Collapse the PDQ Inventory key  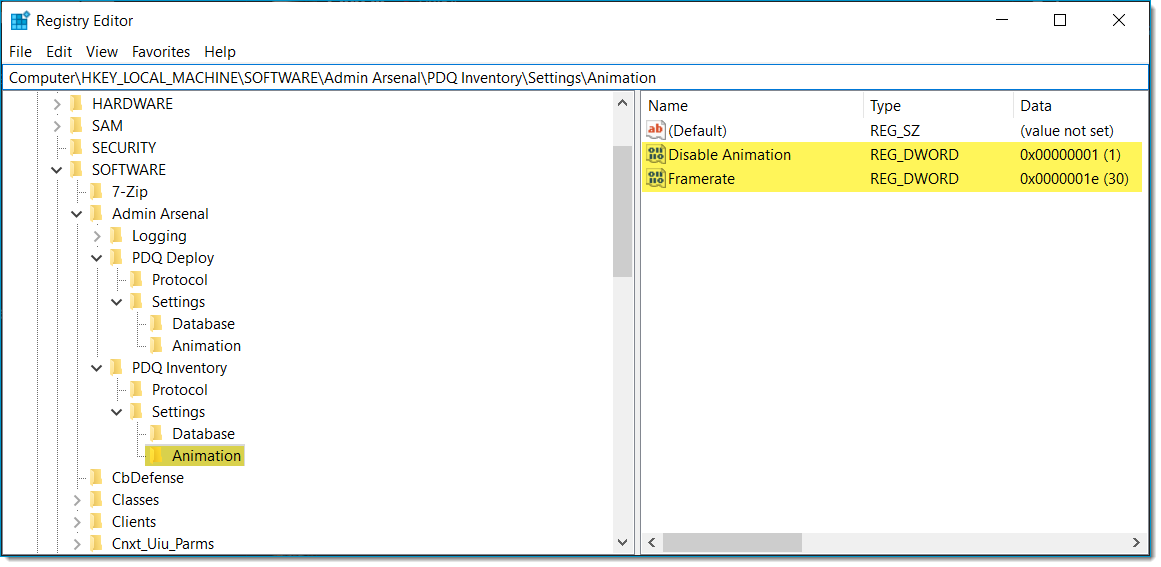point(97,368)
